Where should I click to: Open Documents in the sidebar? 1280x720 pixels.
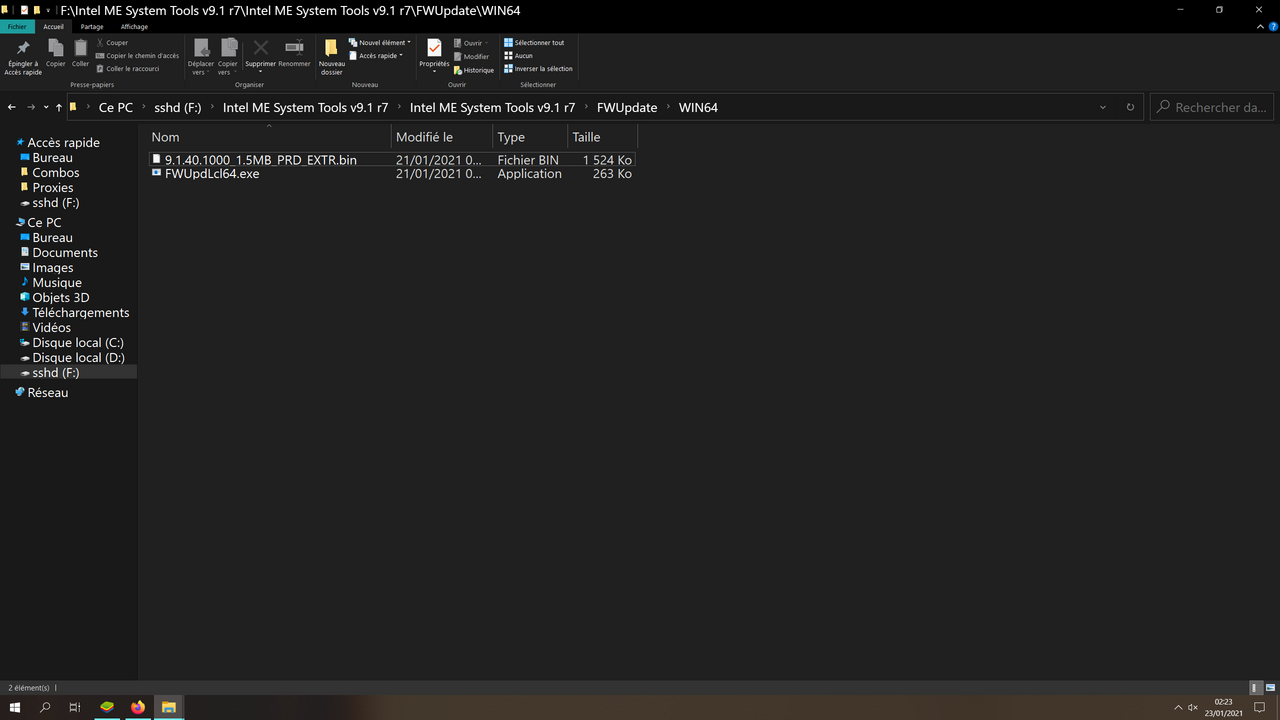pos(65,253)
